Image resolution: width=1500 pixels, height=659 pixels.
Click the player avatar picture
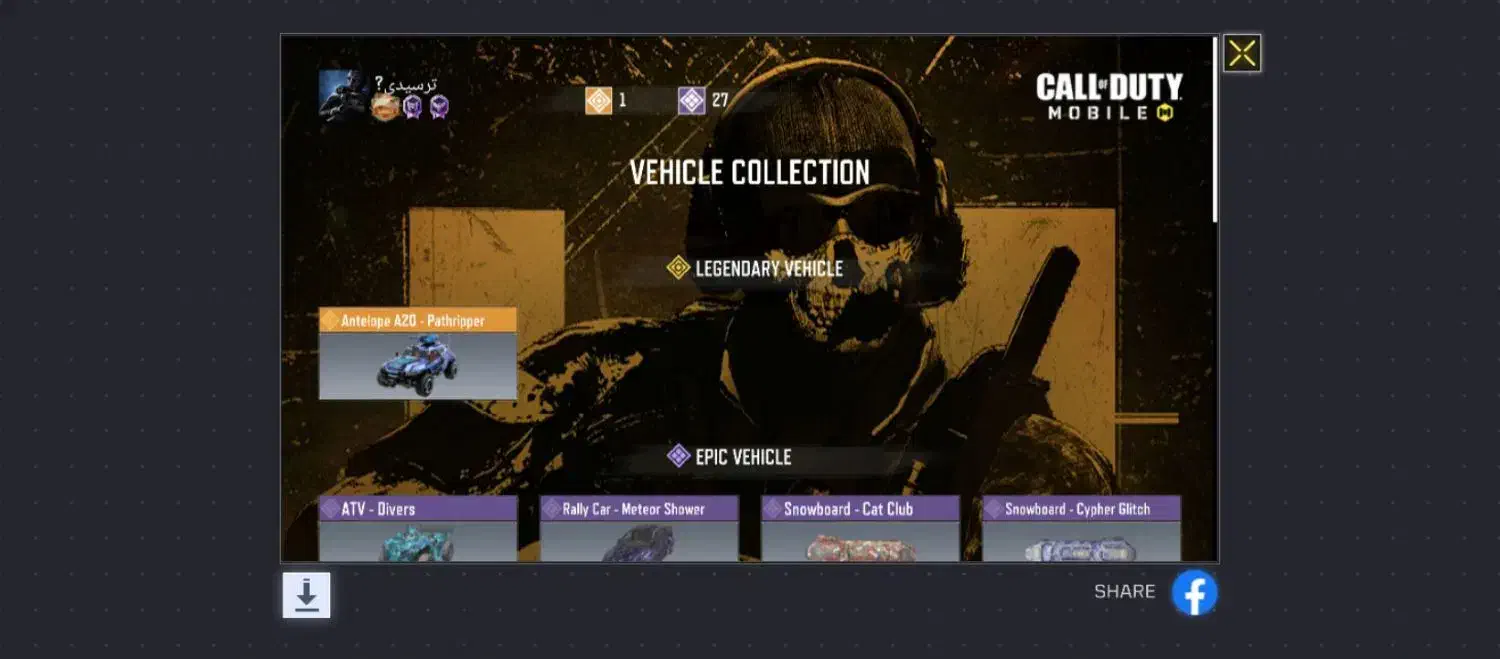tap(343, 95)
